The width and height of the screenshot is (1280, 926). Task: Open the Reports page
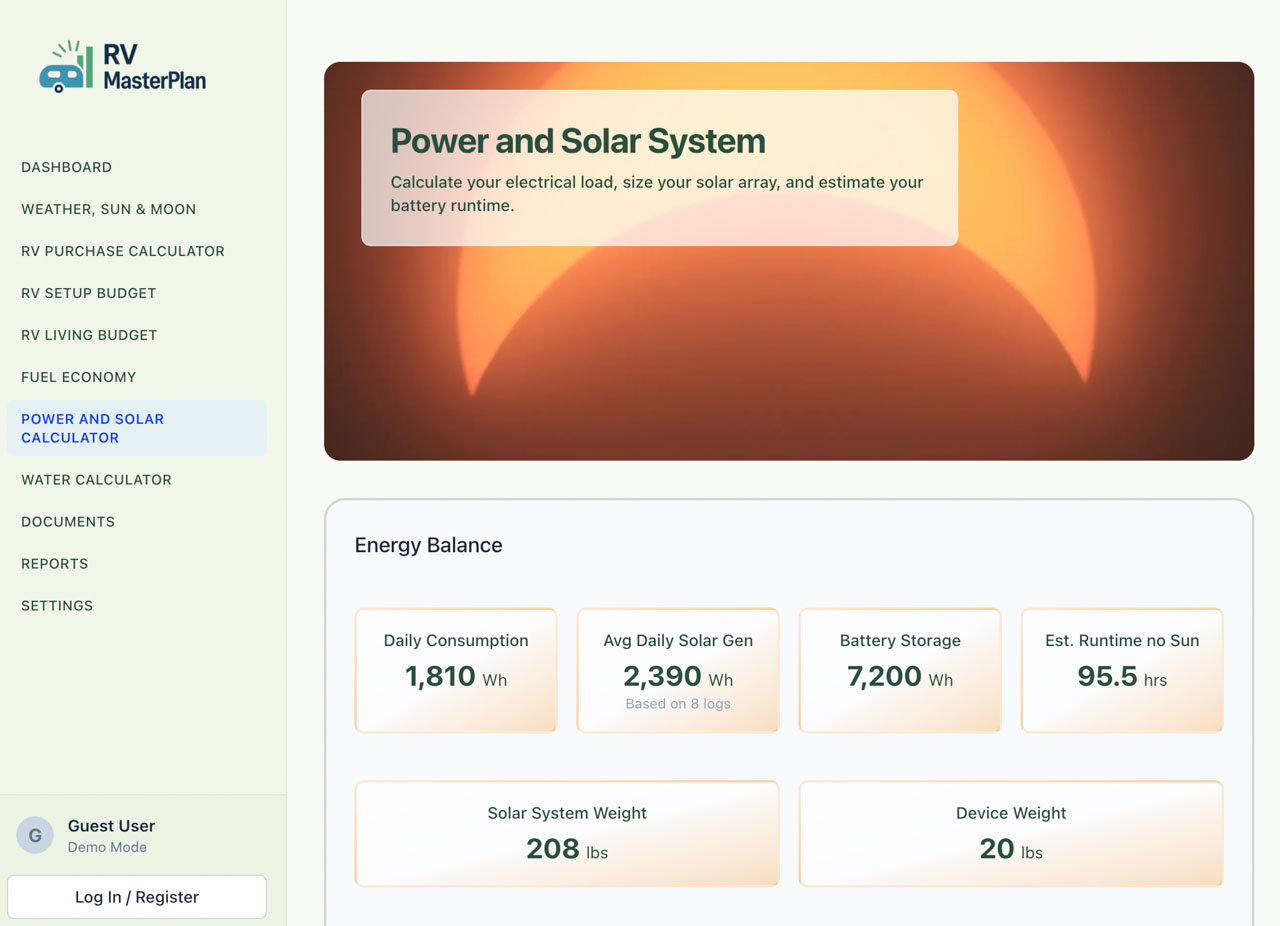55,564
